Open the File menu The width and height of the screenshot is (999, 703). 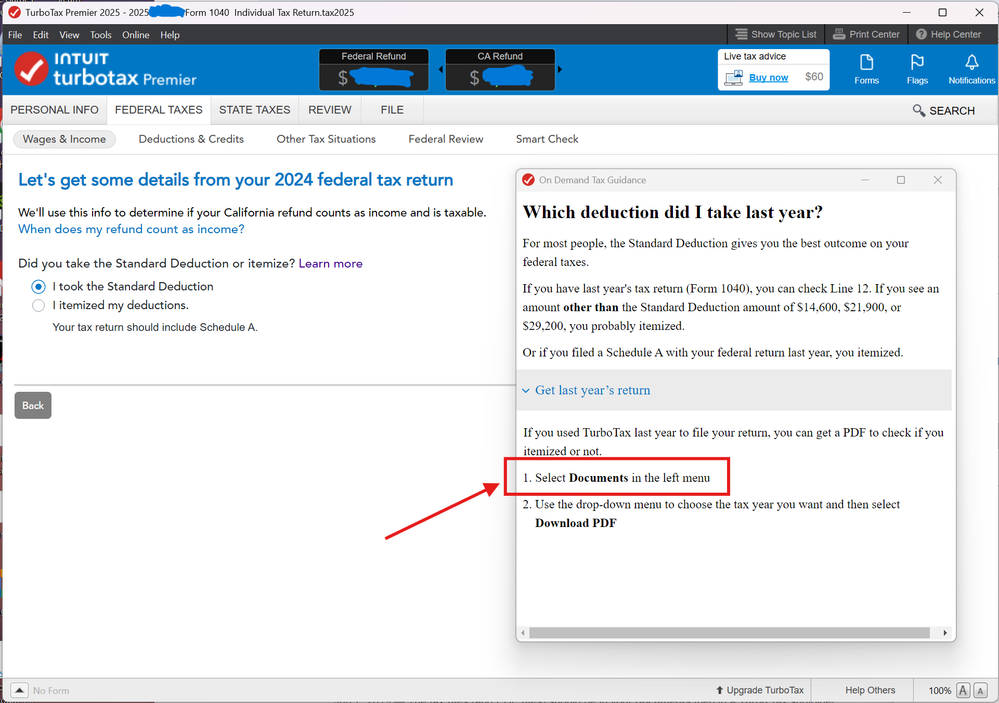click(x=15, y=34)
